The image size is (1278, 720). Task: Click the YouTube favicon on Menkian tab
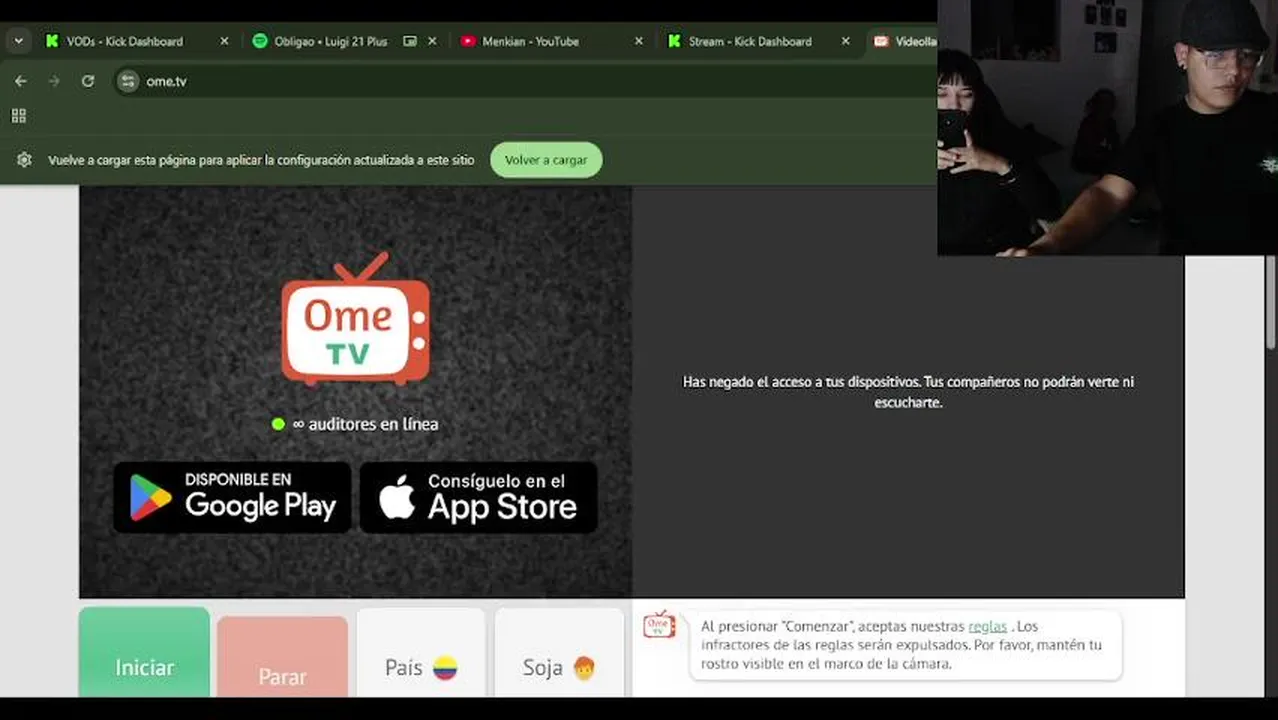[468, 41]
